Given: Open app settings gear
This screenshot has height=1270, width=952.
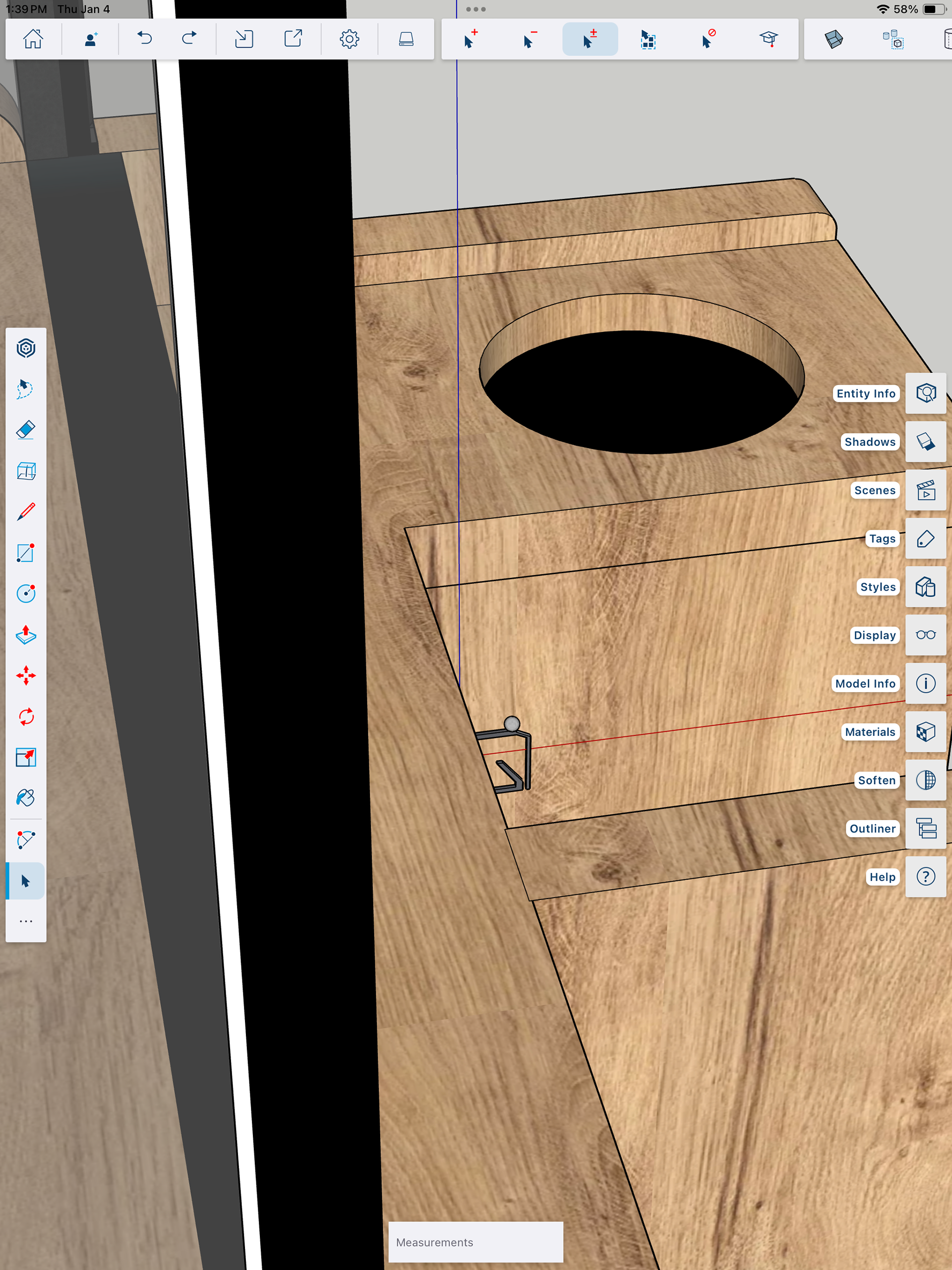Looking at the screenshot, I should [349, 39].
